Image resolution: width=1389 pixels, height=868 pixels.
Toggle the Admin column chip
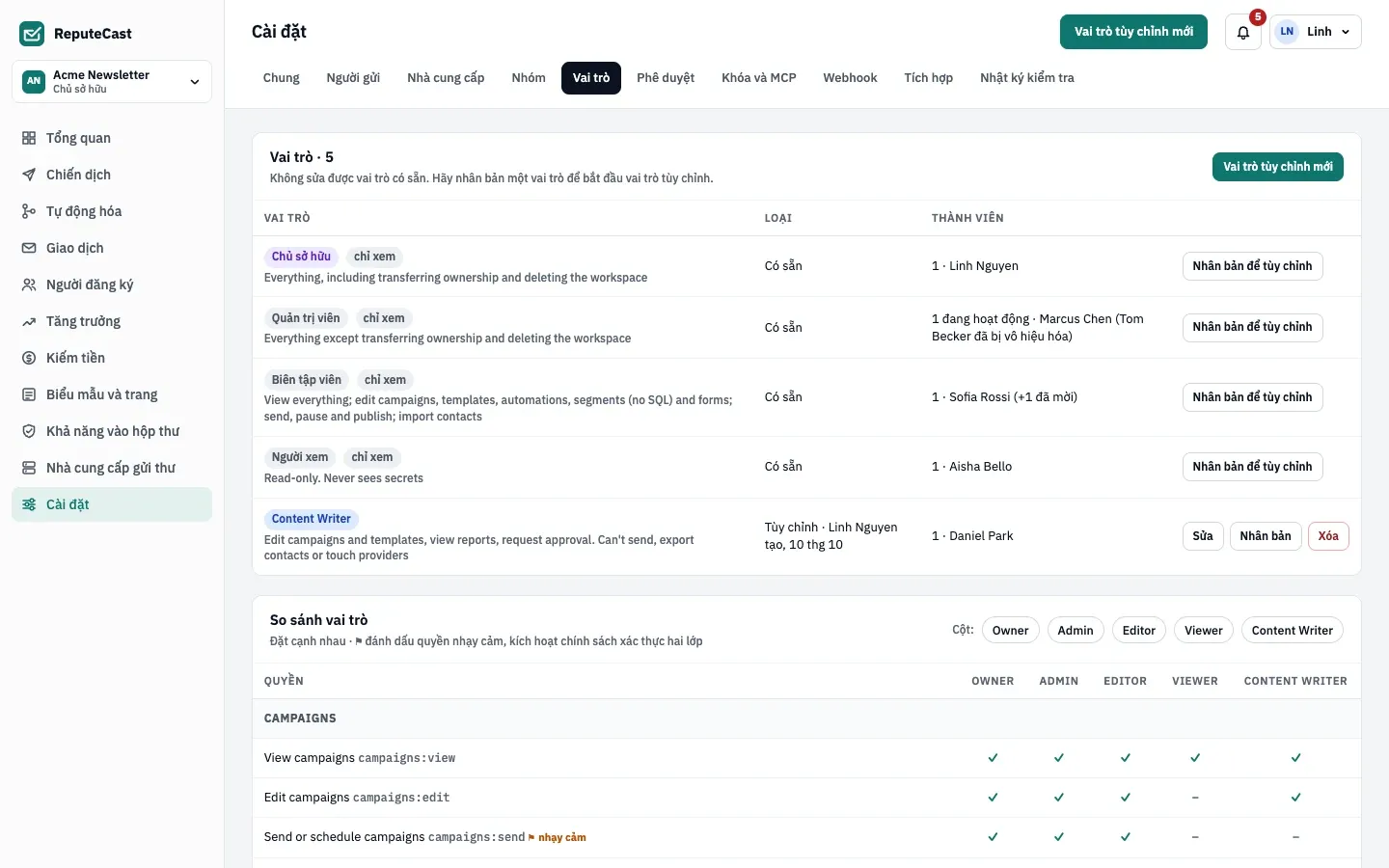[1076, 631]
